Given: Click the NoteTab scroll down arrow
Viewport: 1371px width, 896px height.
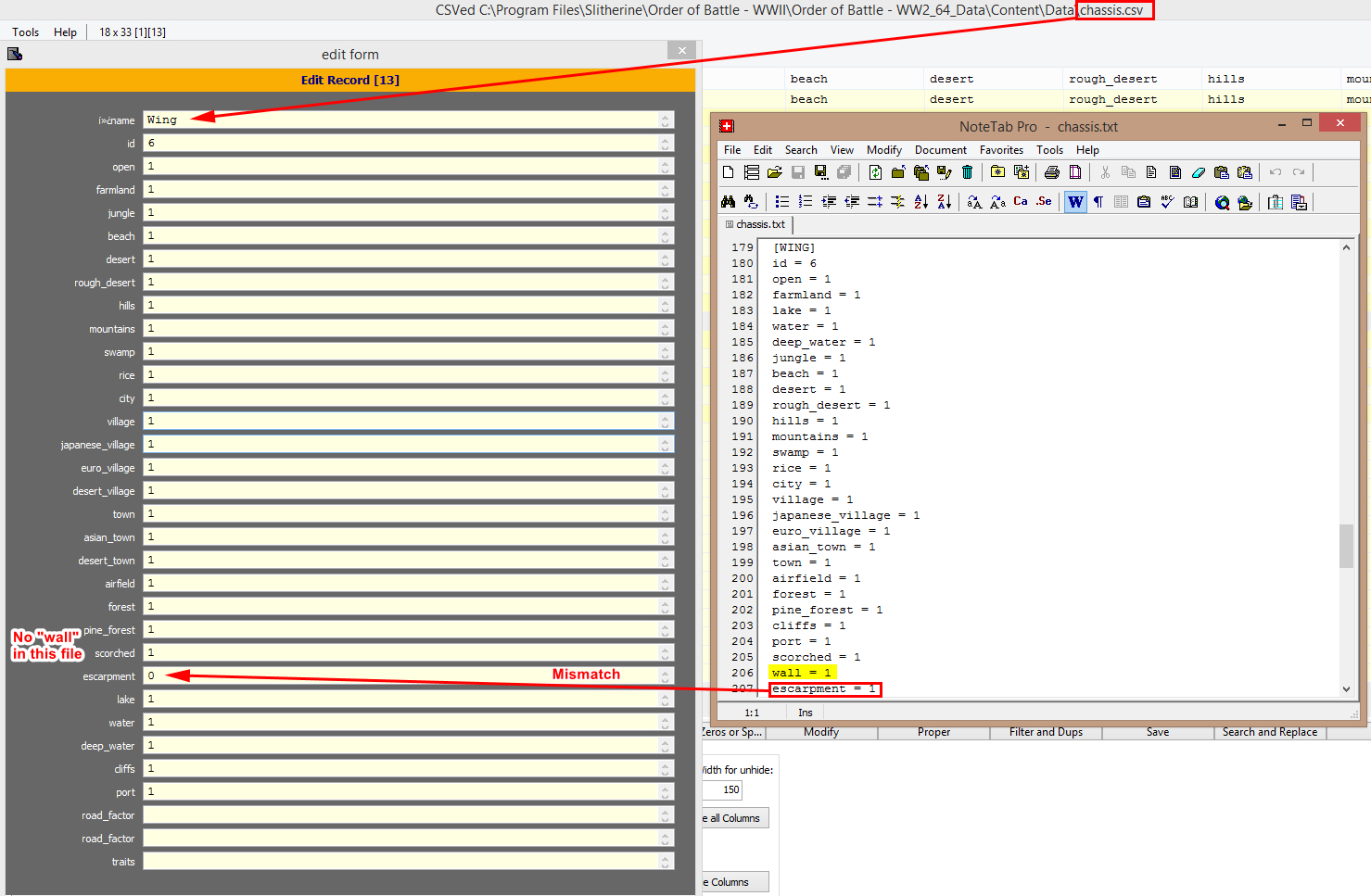Looking at the screenshot, I should click(1346, 689).
